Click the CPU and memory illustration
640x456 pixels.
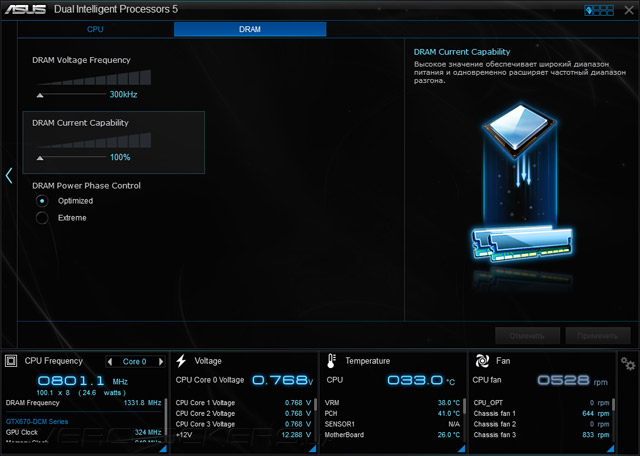pyautogui.click(x=522, y=184)
